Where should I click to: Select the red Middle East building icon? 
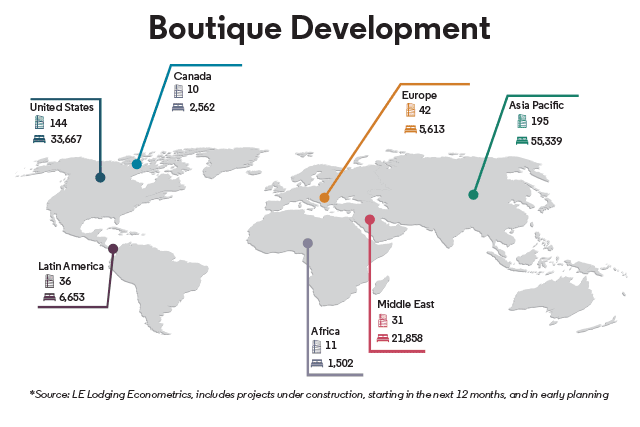pos(383,321)
